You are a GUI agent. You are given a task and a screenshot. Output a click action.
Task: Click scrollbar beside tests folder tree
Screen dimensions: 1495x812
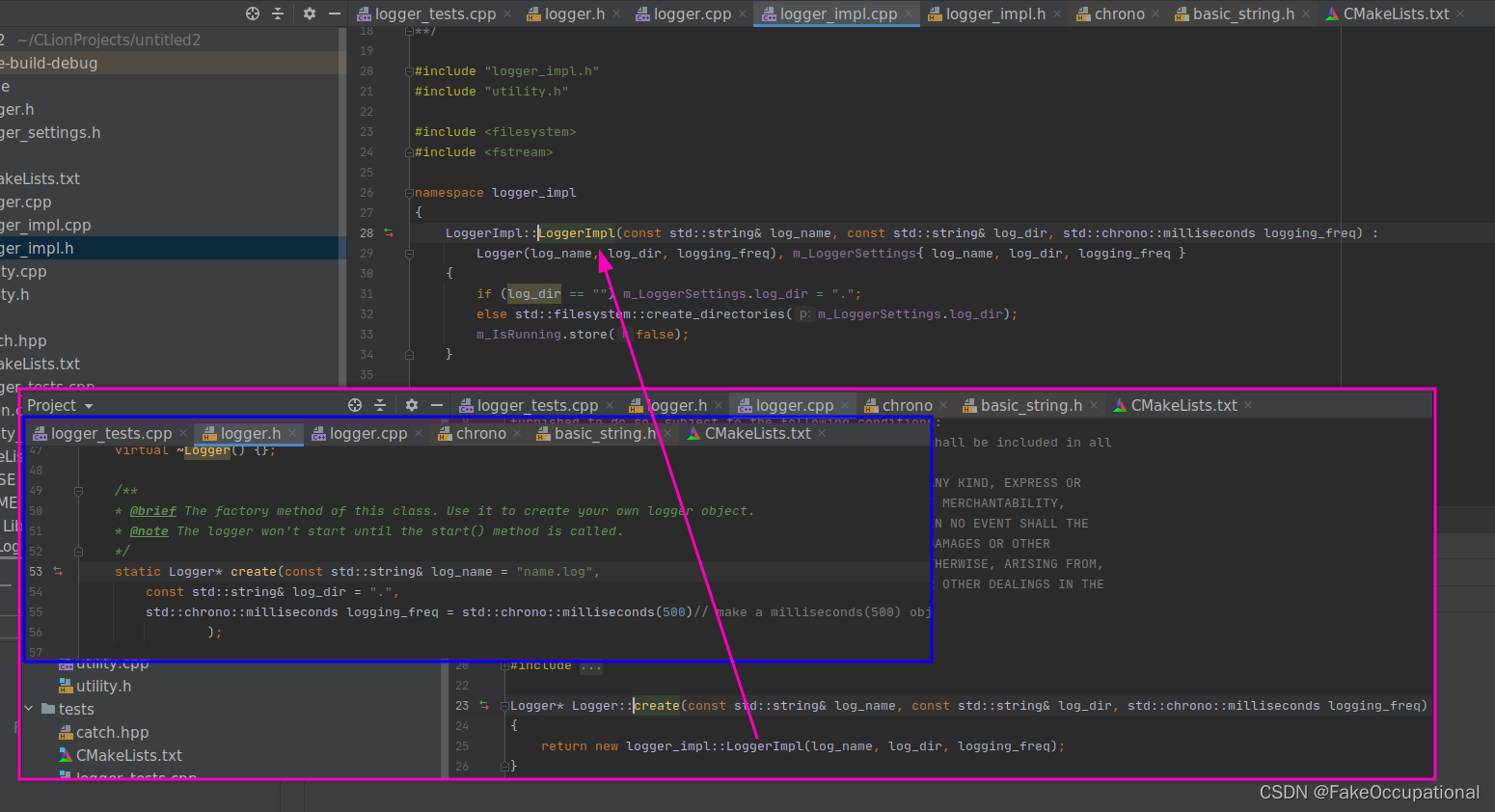(445, 719)
